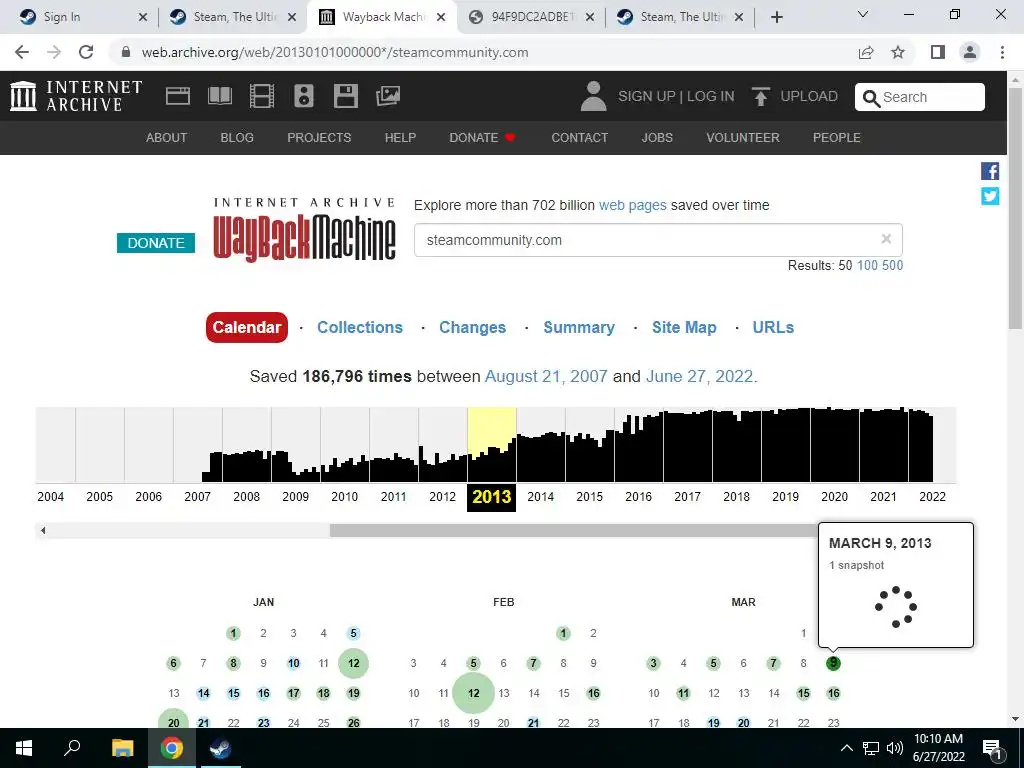1024x768 pixels.
Task: Open a new browser tab
Action: (x=776, y=17)
